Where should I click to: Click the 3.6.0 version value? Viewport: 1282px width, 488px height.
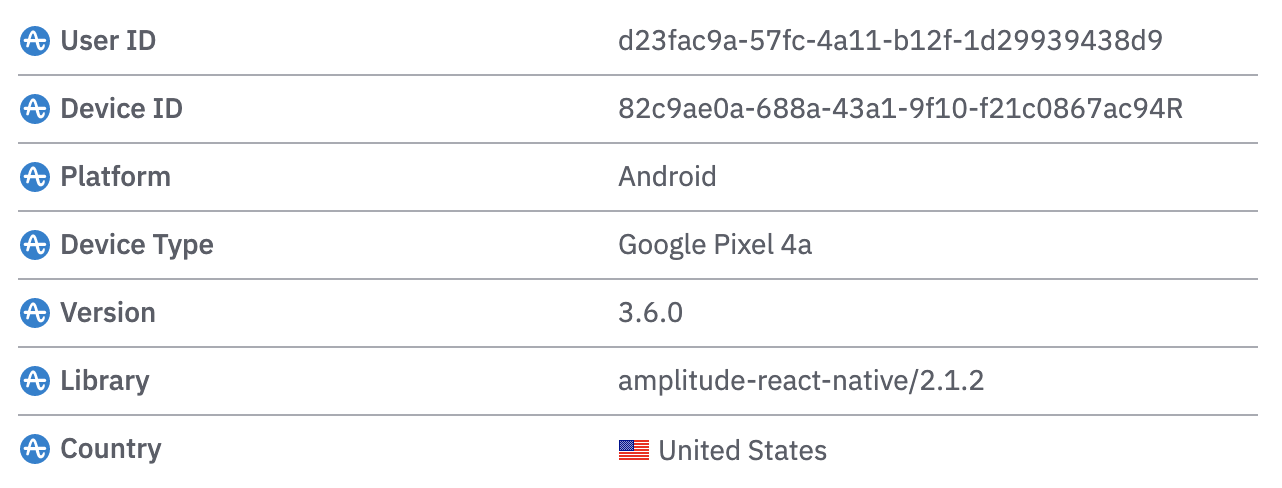tap(651, 313)
